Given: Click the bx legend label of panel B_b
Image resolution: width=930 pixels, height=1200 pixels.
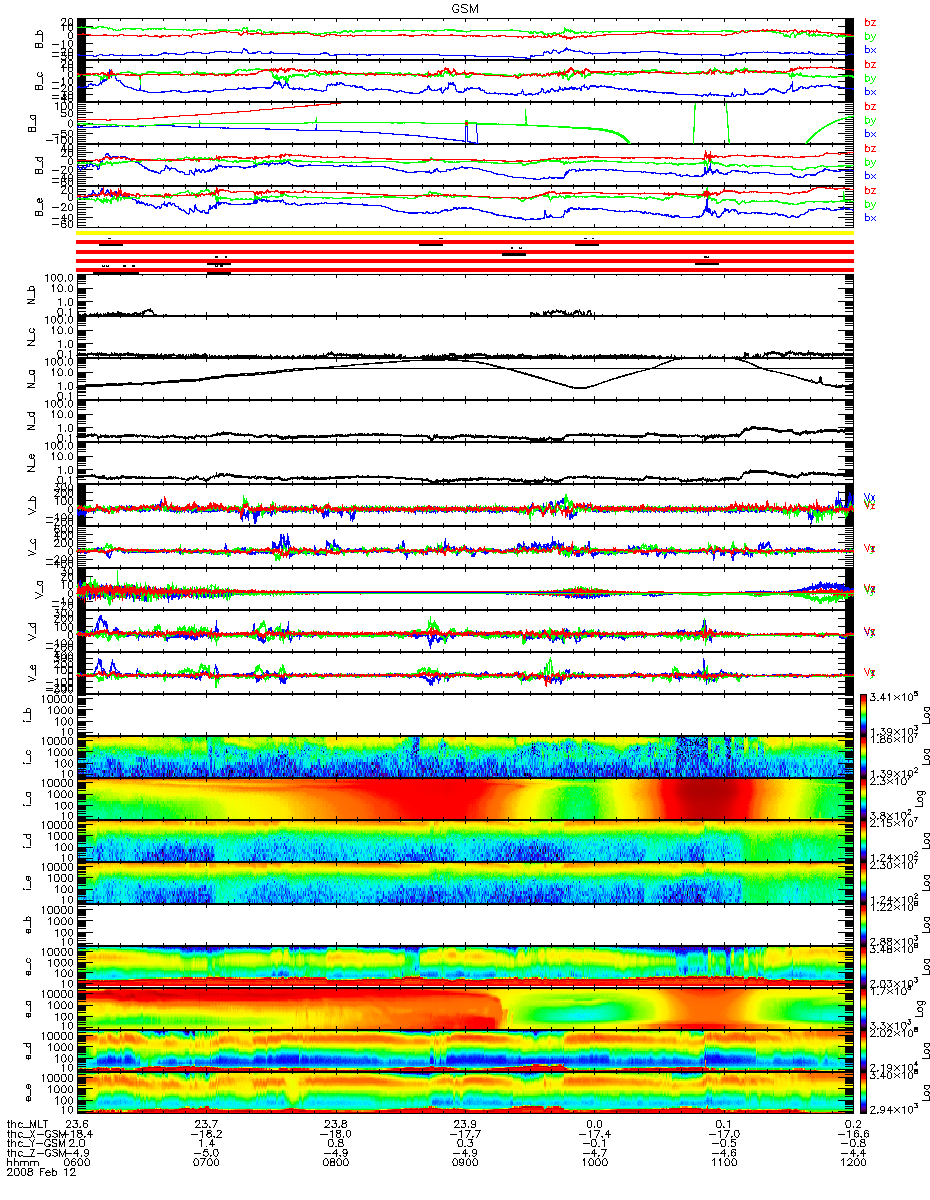Looking at the screenshot, I should pyautogui.click(x=870, y=50).
